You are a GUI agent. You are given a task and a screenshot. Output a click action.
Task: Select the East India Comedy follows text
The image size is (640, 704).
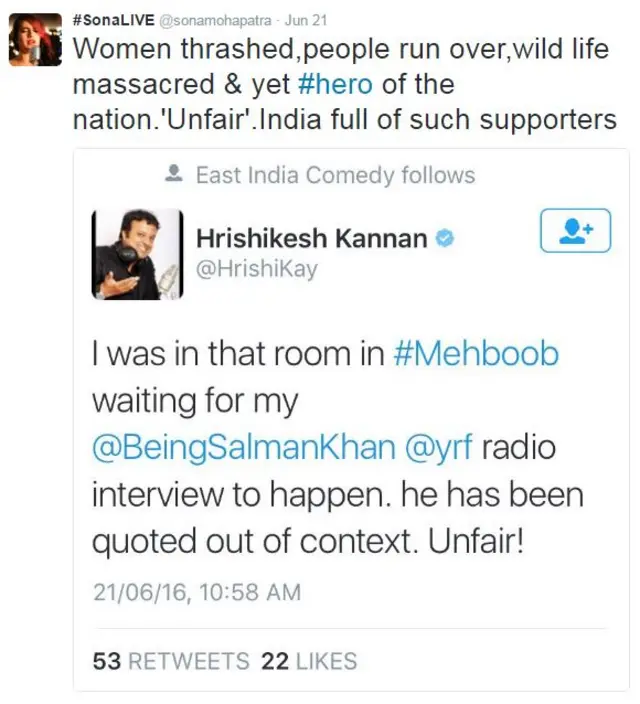(x=334, y=175)
